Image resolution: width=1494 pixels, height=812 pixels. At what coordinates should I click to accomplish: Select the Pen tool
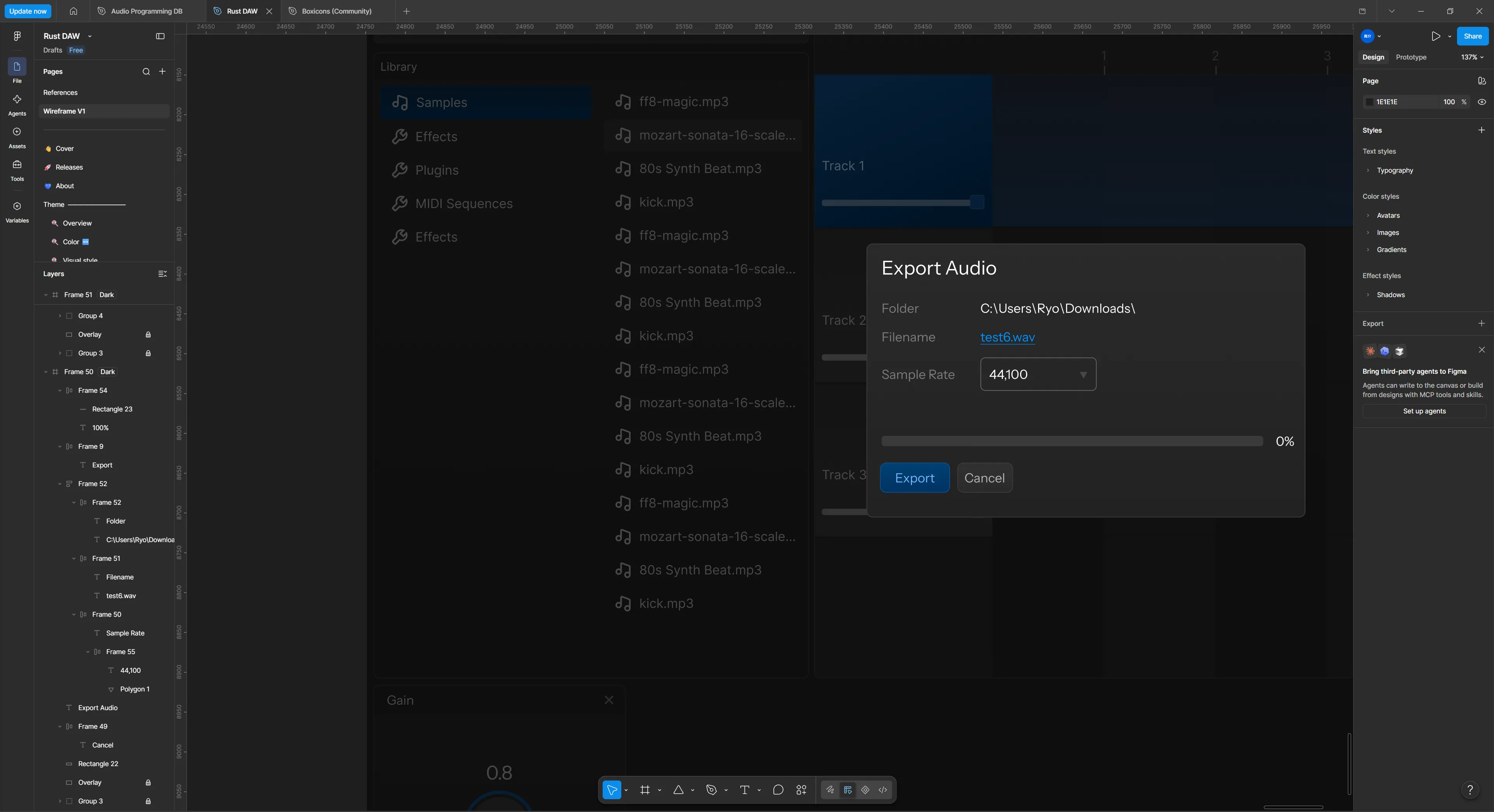click(x=712, y=789)
